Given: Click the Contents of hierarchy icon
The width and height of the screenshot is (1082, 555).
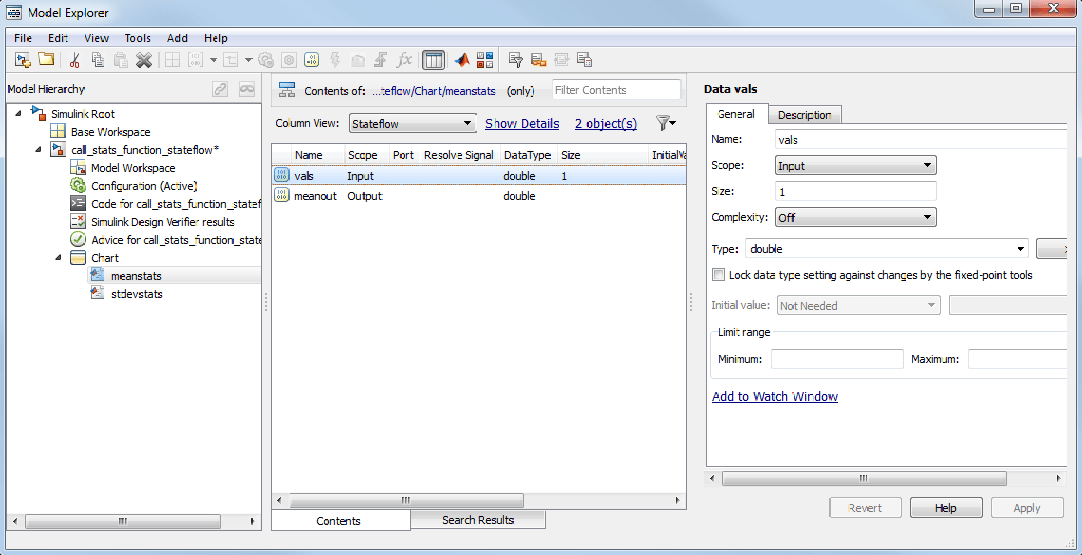Looking at the screenshot, I should point(287,90).
